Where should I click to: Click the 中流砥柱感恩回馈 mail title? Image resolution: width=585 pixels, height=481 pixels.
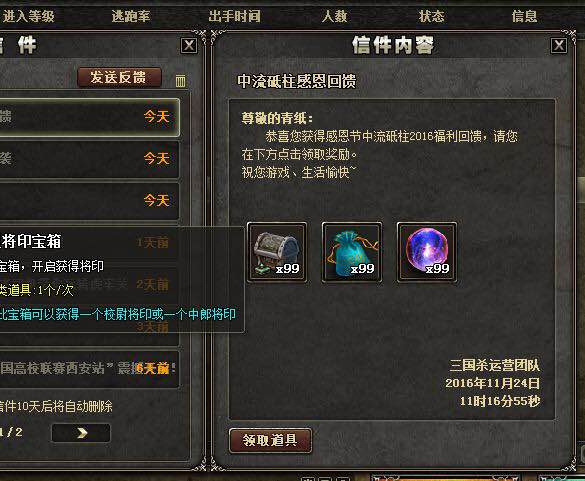[x=297, y=81]
